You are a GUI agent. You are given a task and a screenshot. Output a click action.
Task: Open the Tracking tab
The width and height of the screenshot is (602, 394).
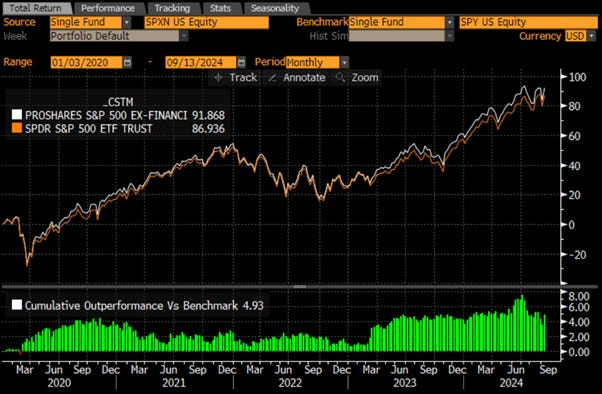(172, 8)
